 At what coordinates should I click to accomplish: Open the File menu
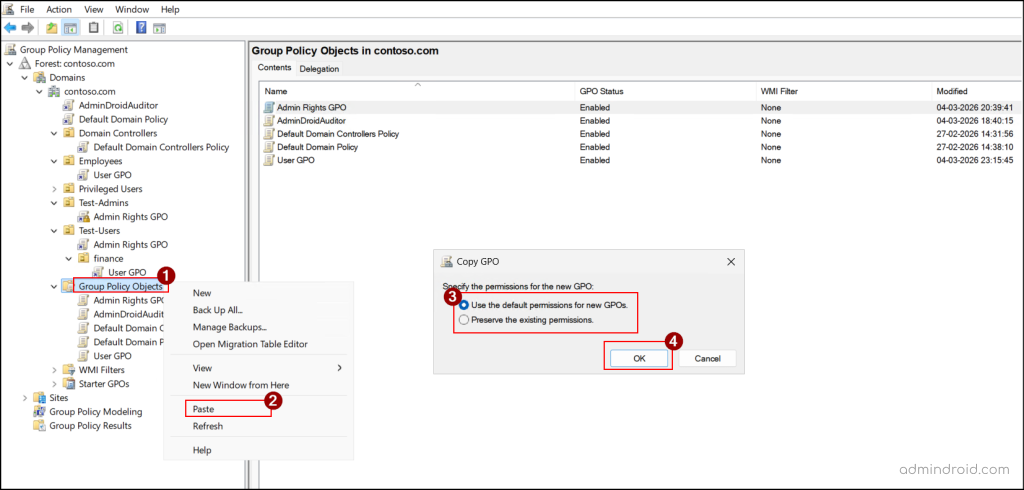[27, 9]
